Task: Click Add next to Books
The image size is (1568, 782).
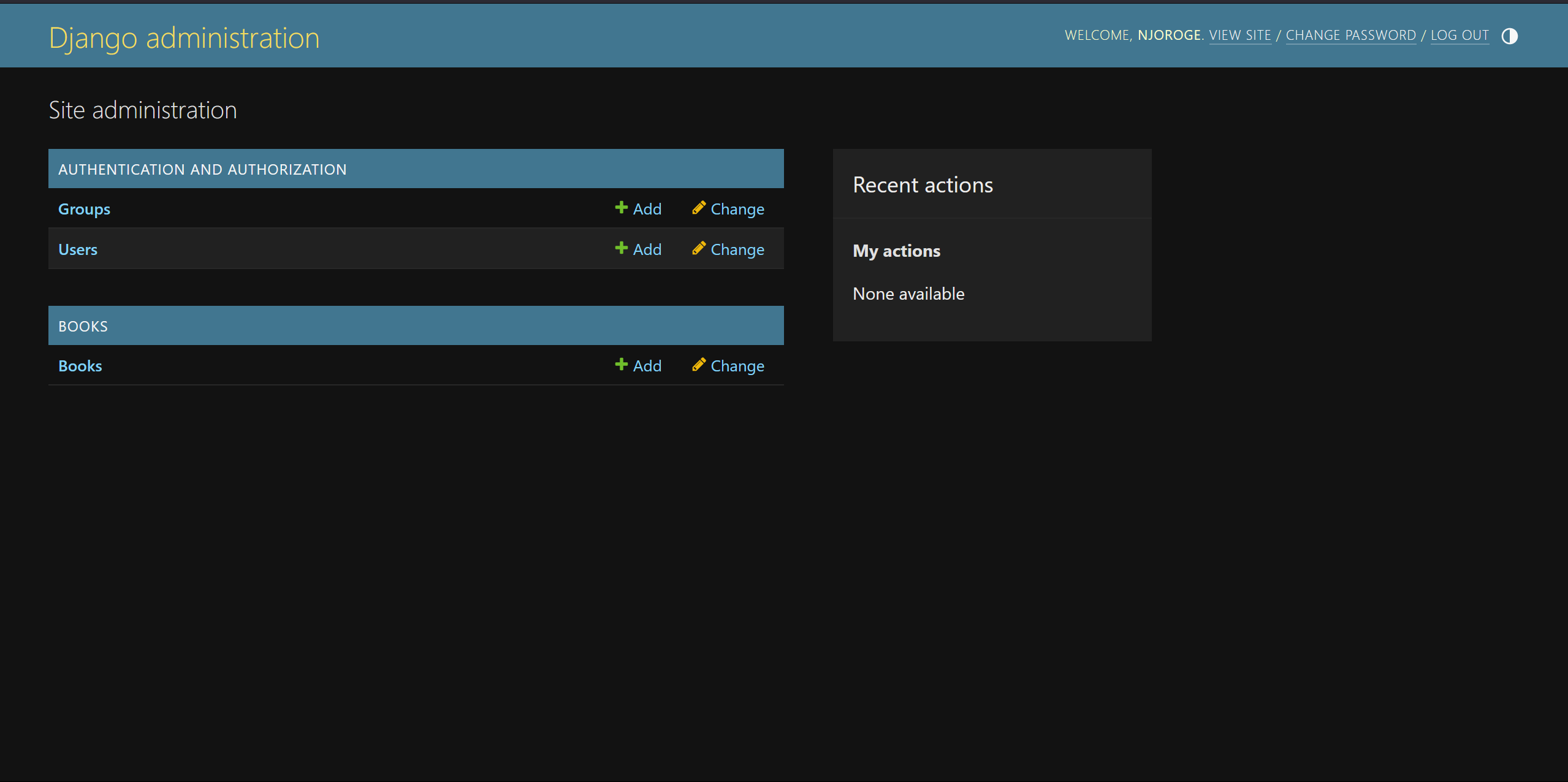Action: click(646, 365)
